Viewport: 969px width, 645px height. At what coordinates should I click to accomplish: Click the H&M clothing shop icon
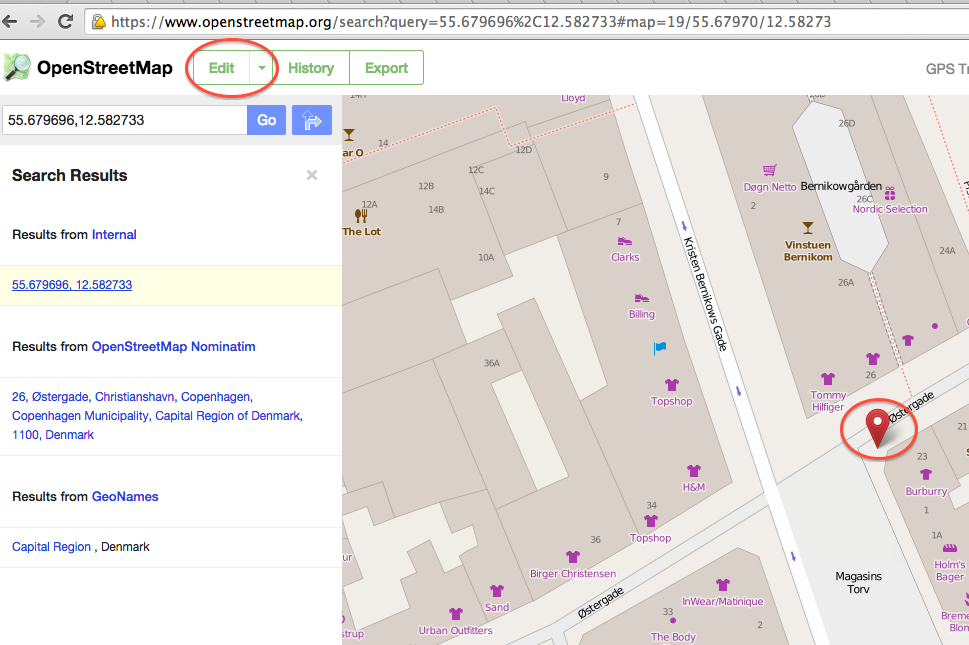tap(694, 471)
